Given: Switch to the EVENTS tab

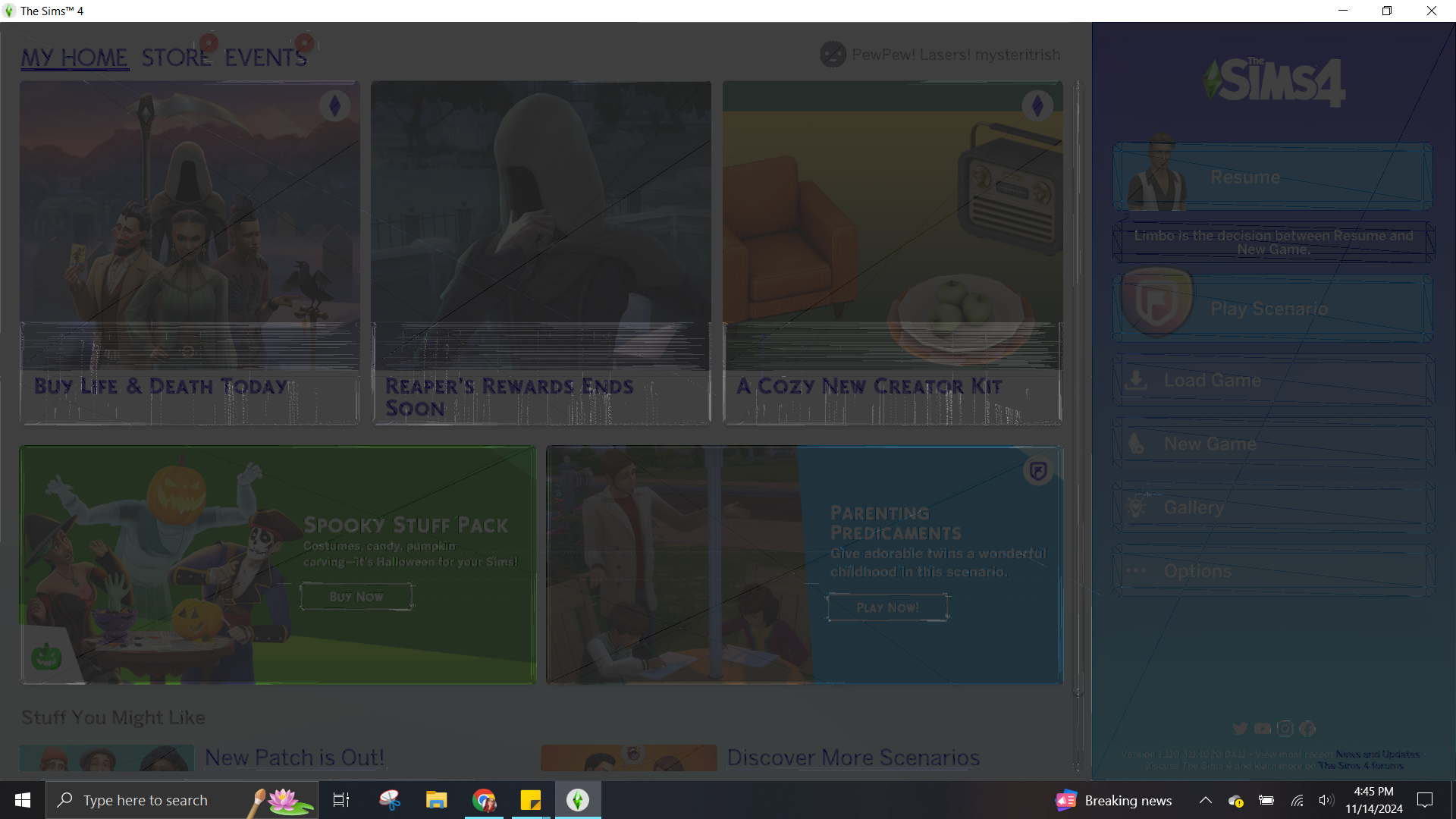Looking at the screenshot, I should [266, 58].
